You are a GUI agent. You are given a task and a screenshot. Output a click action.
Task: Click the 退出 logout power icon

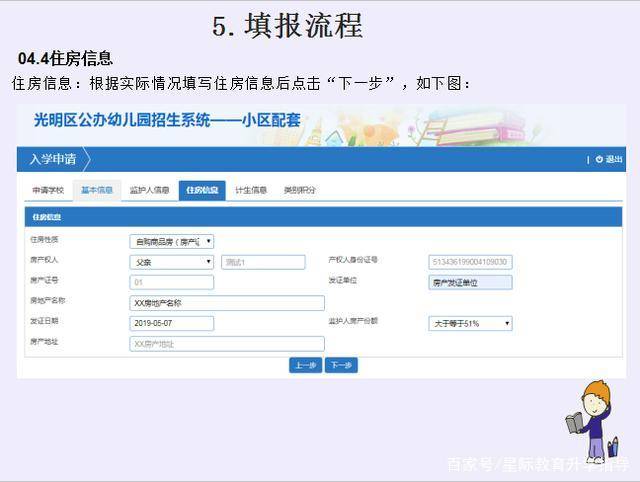(x=599, y=159)
